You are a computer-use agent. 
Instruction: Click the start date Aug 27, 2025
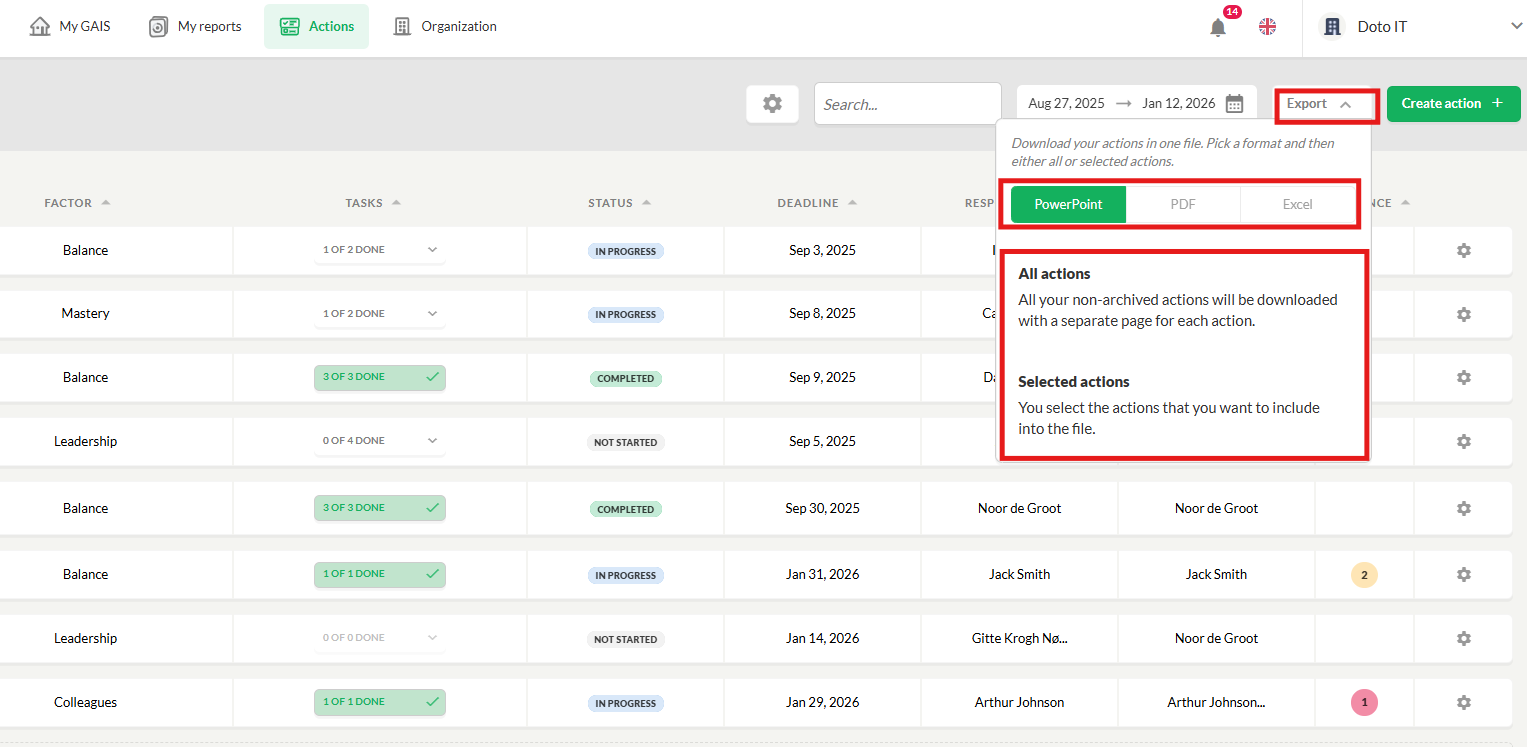click(1066, 104)
